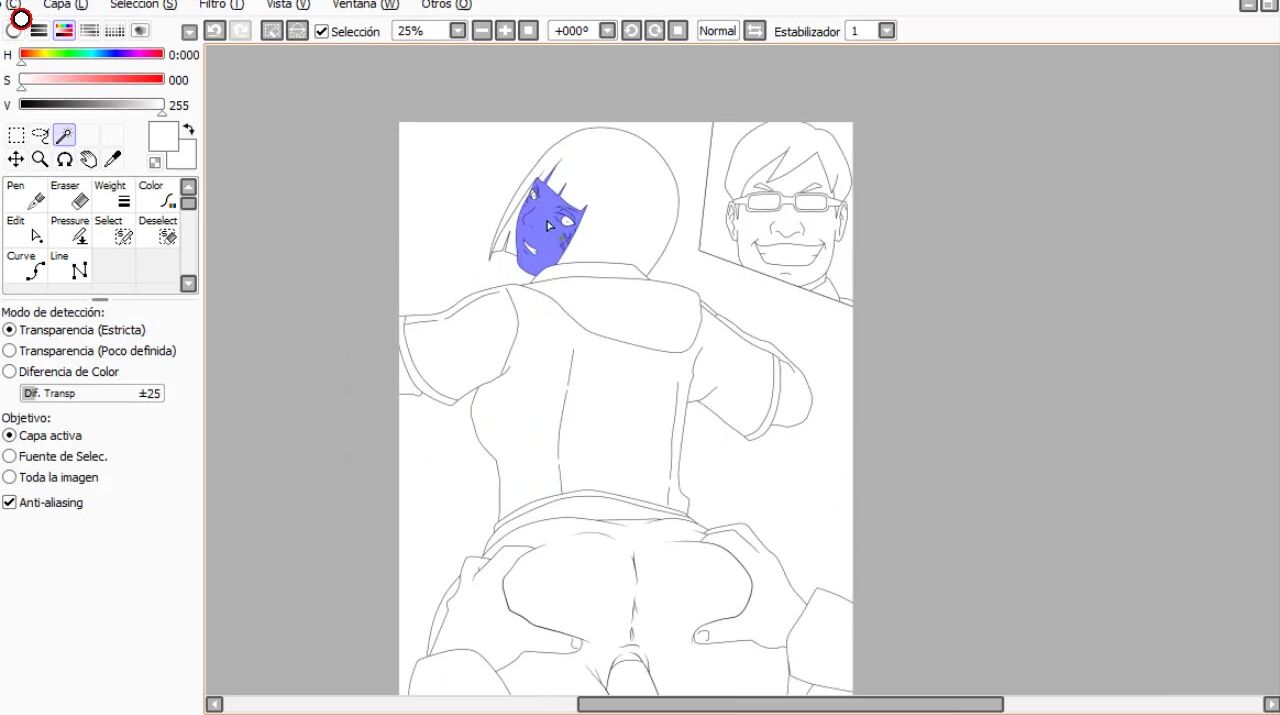Expand the rotation angle +000° dropdown
Image resolution: width=1280 pixels, height=715 pixels.
607,31
